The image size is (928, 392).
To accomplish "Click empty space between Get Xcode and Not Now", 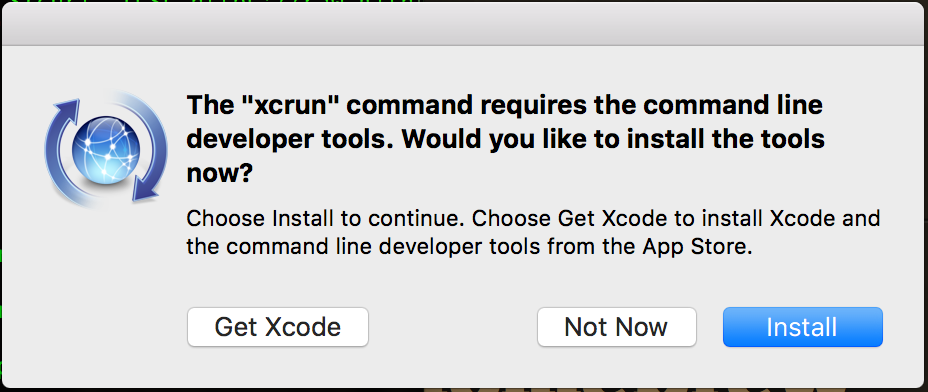I will click(453, 327).
